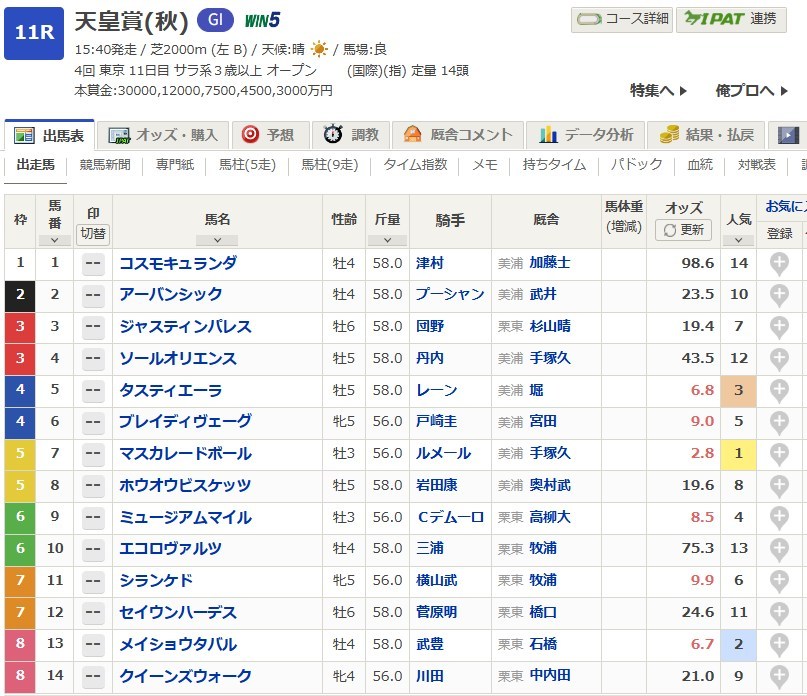Screen dimensions: 807x696
Task: Add コスモキュランダ to favorites with plus icon
Action: point(779,263)
